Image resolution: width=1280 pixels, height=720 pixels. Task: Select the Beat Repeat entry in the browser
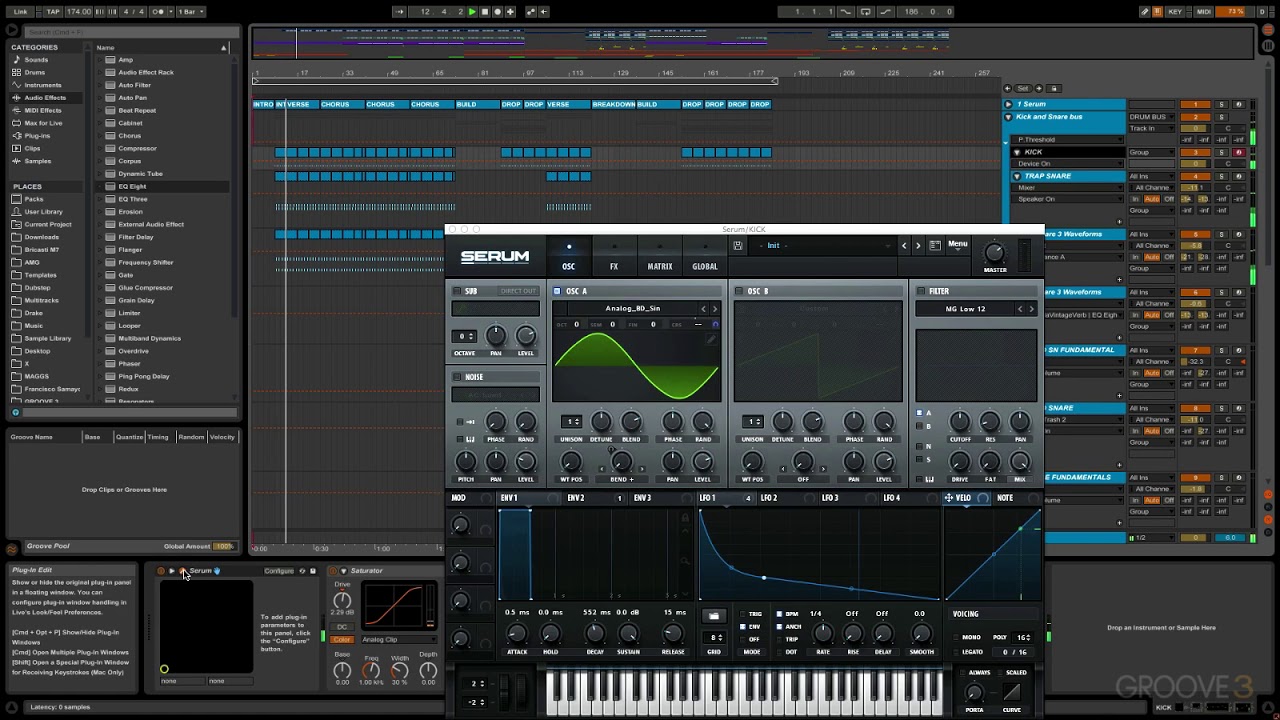(x=137, y=110)
